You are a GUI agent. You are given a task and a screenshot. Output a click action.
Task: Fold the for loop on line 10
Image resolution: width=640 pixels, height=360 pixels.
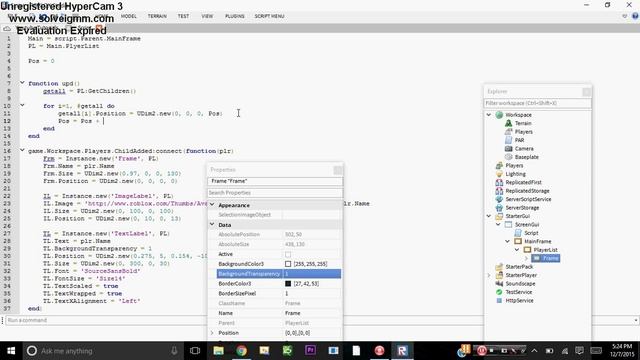[22, 105]
